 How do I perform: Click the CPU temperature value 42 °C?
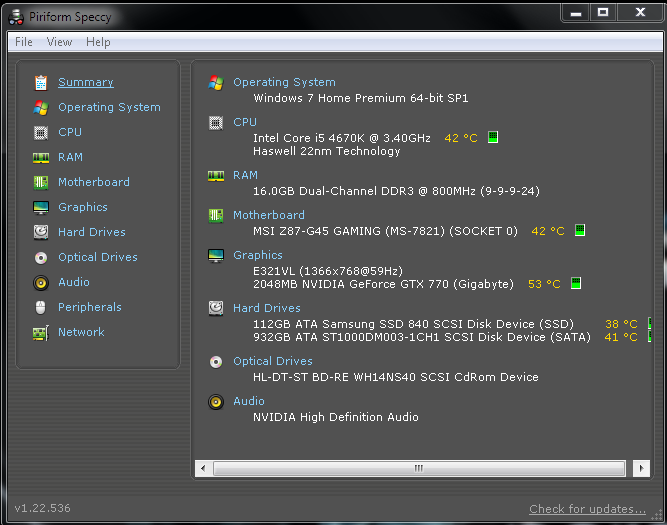[x=461, y=138]
